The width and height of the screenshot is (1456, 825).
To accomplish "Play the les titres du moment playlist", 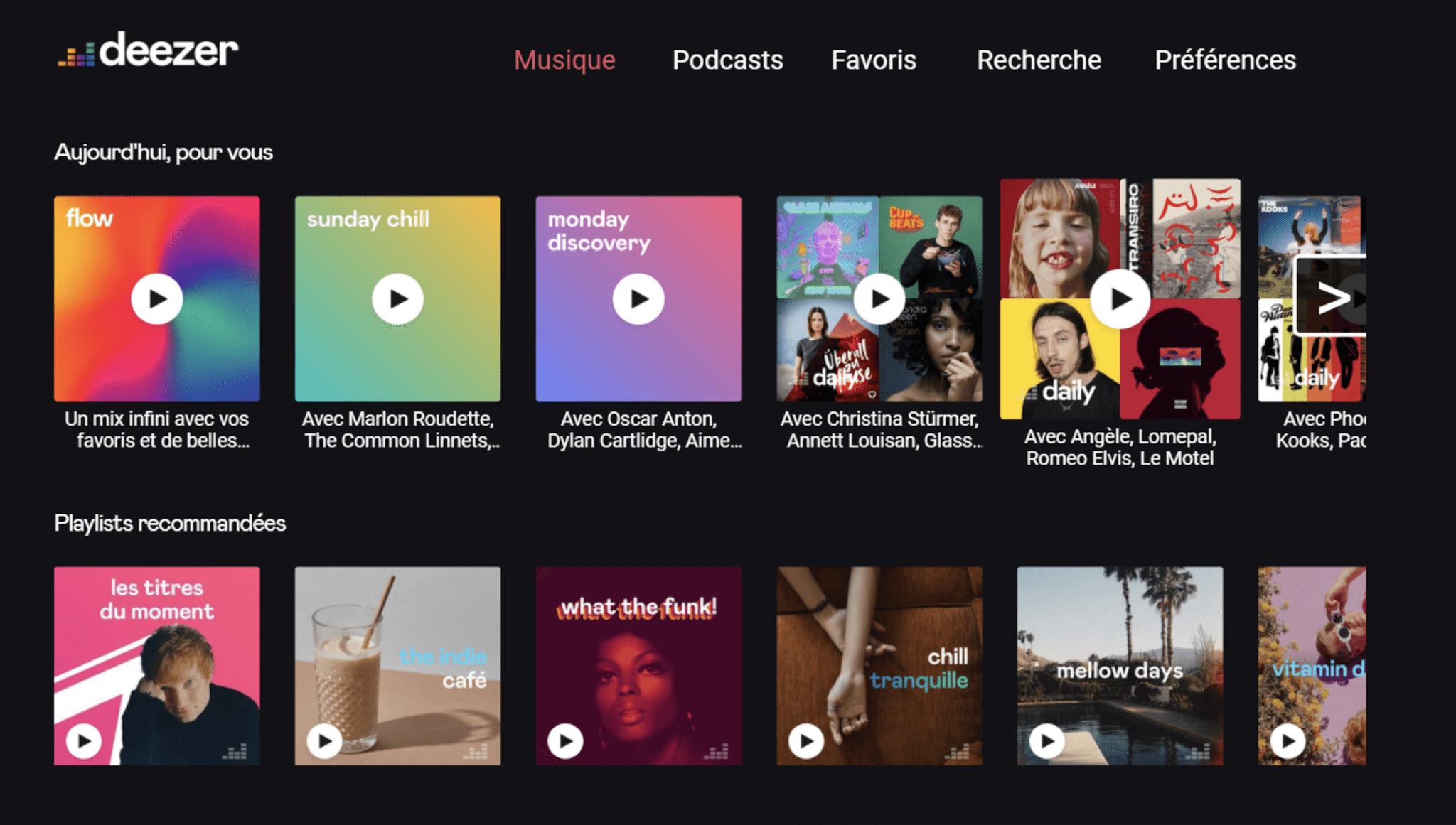I will point(83,741).
